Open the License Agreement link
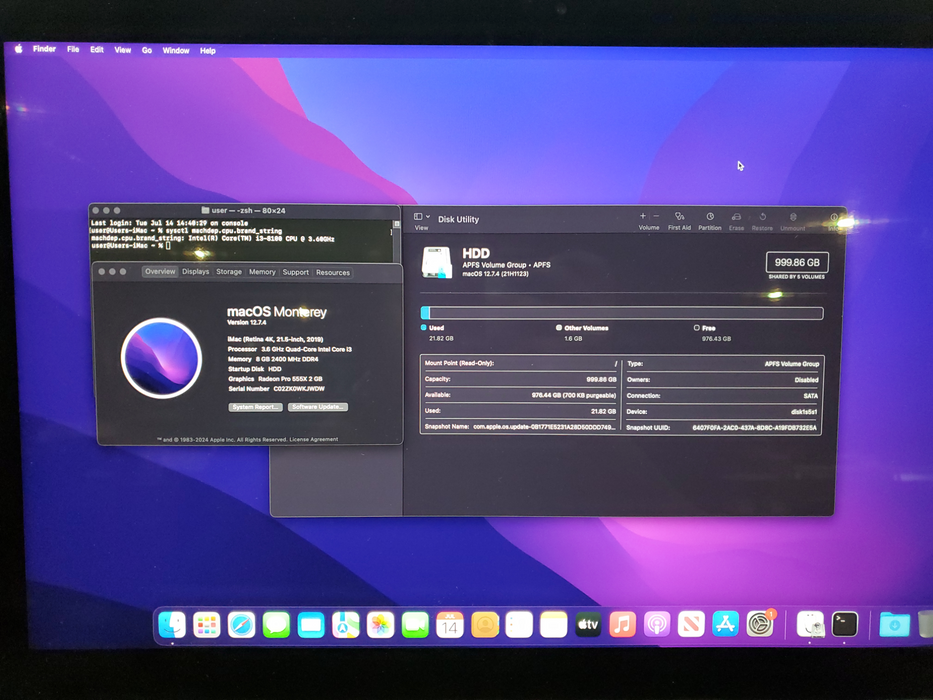This screenshot has height=700, width=933. [x=314, y=439]
